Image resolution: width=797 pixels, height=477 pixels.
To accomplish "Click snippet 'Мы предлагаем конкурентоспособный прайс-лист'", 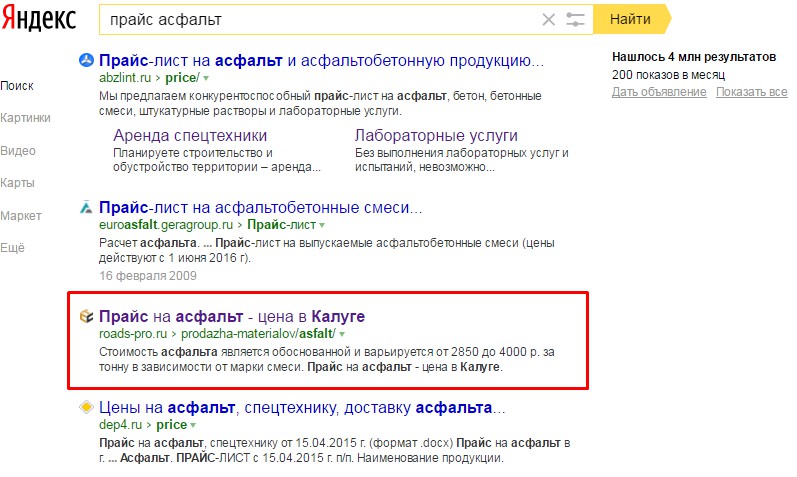I will click(320, 103).
